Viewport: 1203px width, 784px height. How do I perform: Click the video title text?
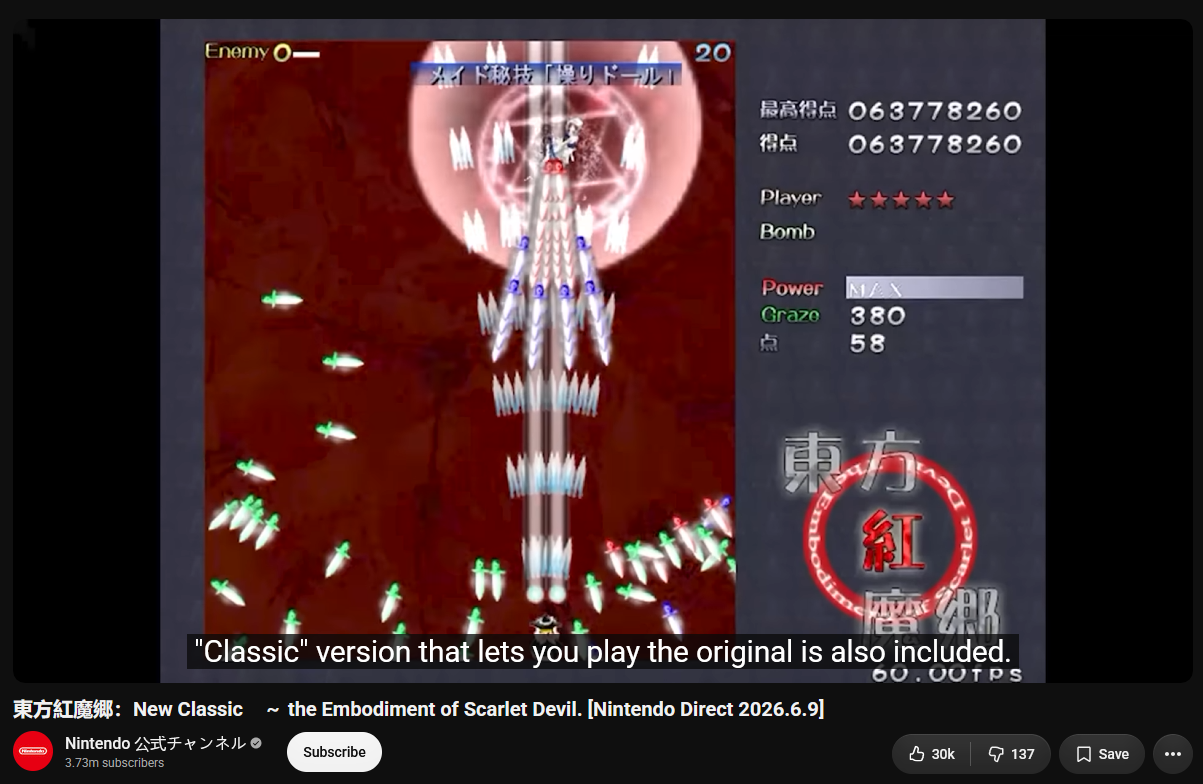pos(418,709)
